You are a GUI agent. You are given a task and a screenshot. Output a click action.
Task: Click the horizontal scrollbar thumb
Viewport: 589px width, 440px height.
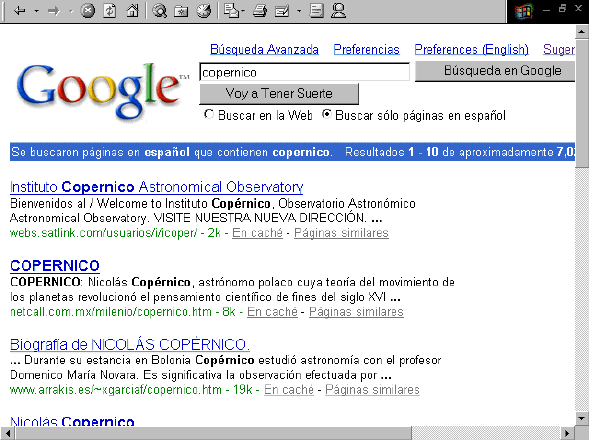[213, 433]
